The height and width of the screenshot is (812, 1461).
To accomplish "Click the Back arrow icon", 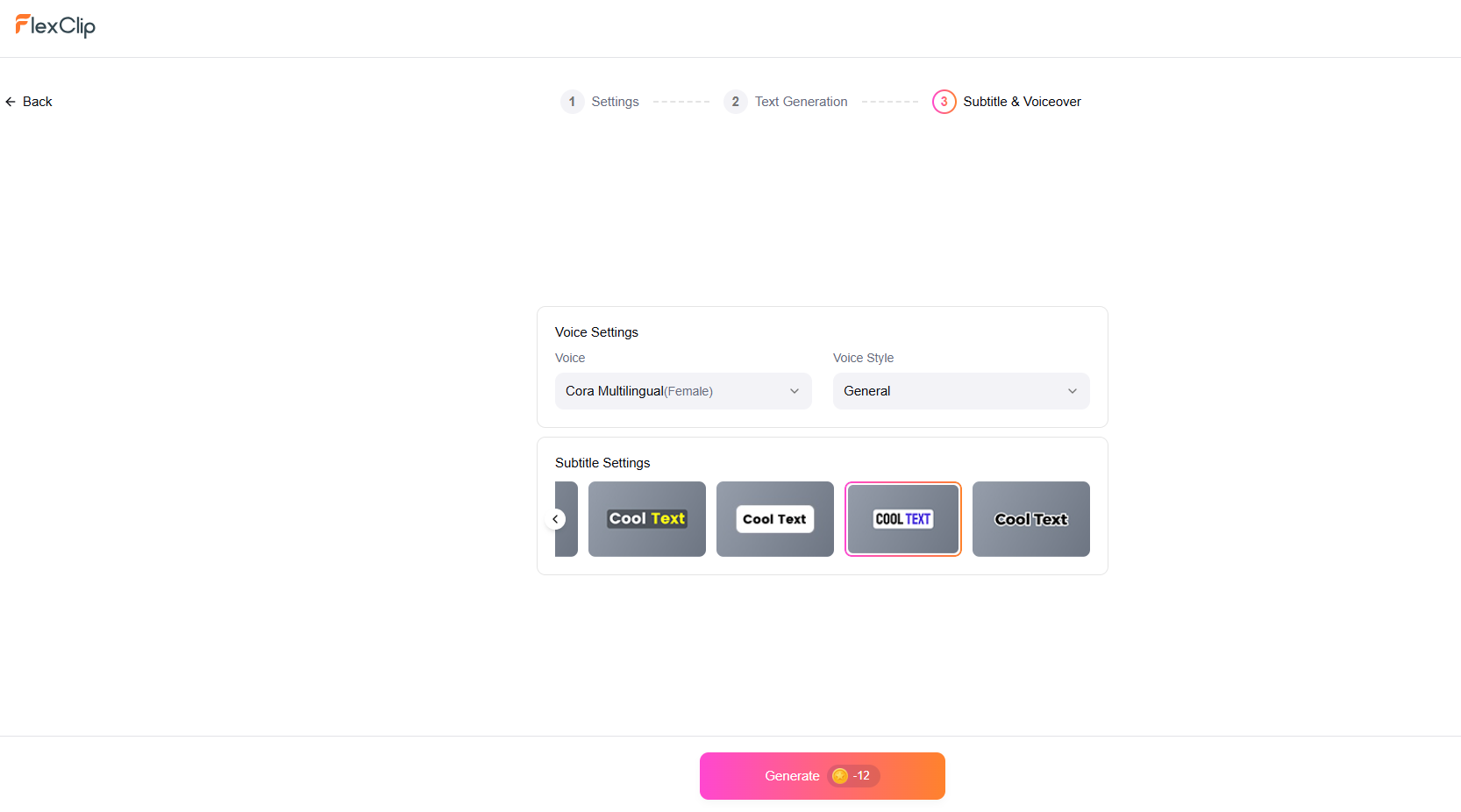I will [x=11, y=102].
